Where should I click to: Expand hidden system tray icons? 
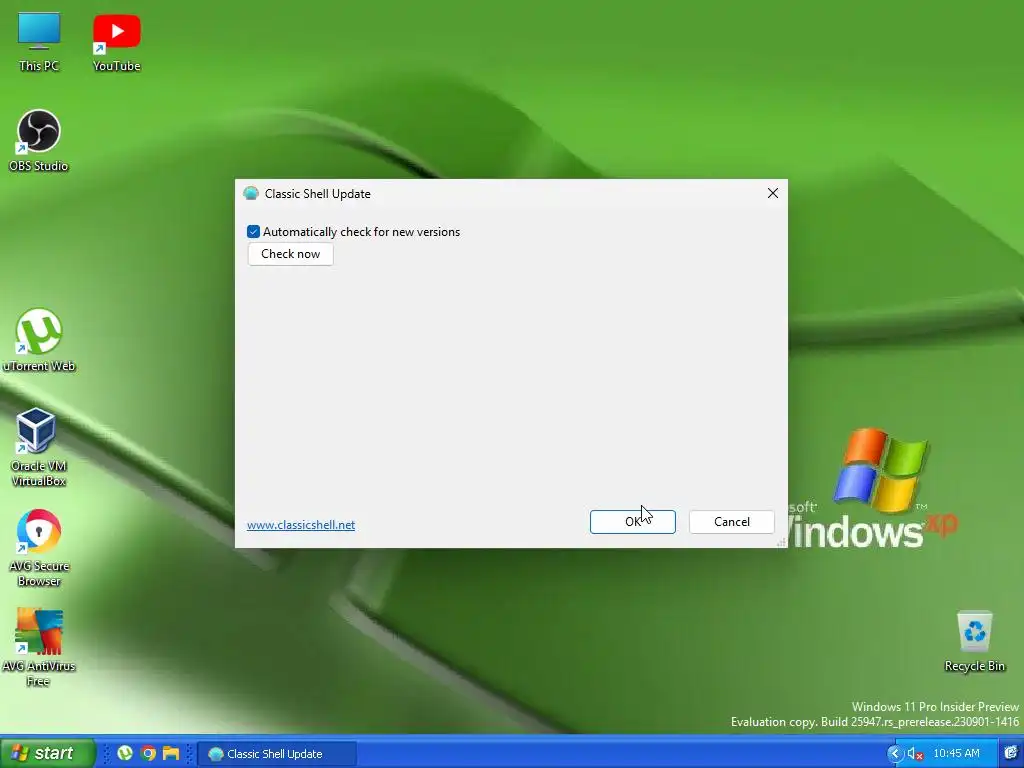pos(895,754)
